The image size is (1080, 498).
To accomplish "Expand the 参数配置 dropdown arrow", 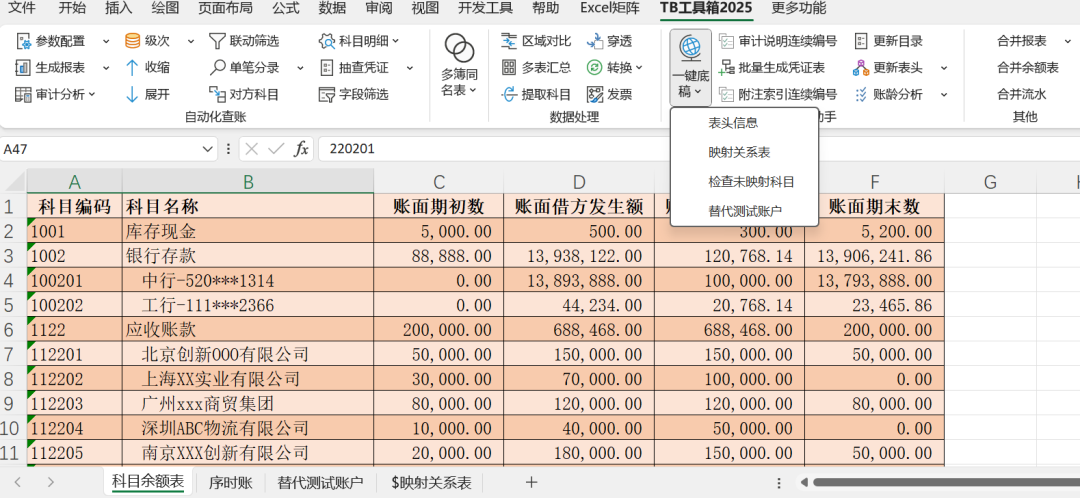I will (x=106, y=41).
